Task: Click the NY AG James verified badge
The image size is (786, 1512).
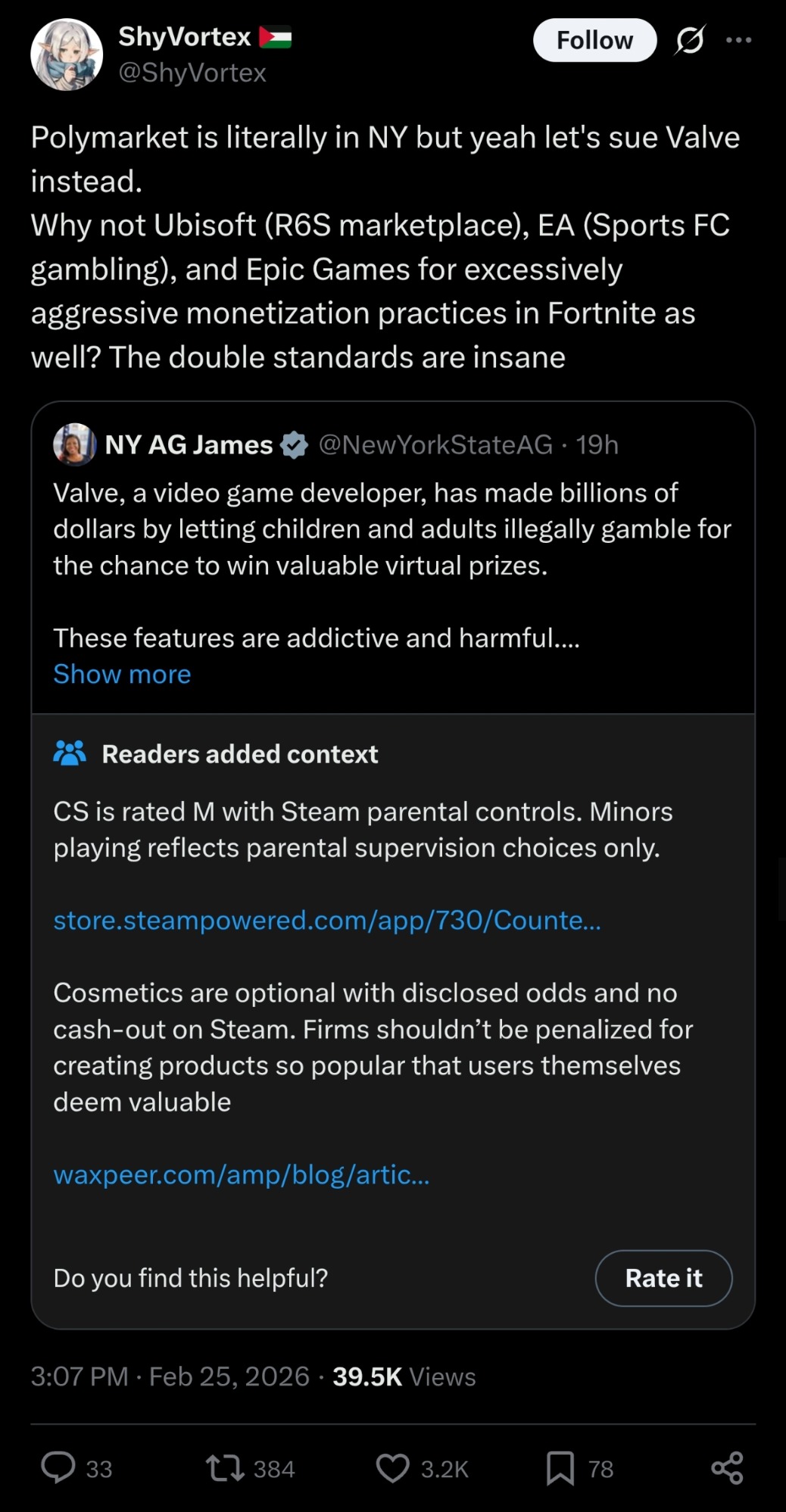Action: click(x=294, y=445)
